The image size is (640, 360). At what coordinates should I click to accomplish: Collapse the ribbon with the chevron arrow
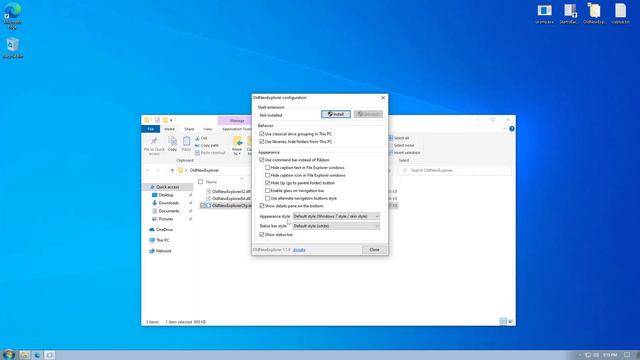click(x=504, y=129)
